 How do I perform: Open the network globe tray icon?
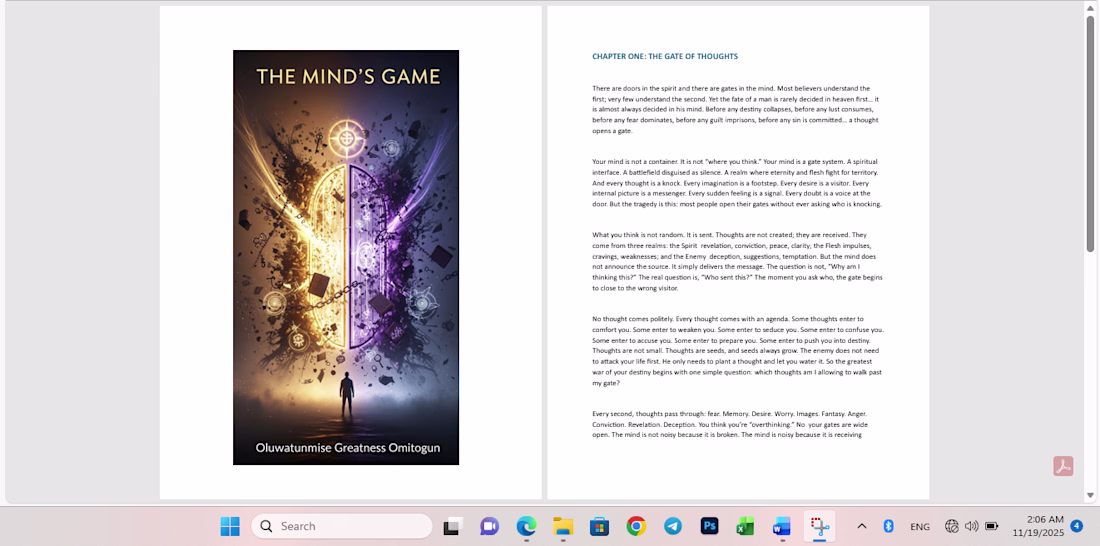[951, 526]
